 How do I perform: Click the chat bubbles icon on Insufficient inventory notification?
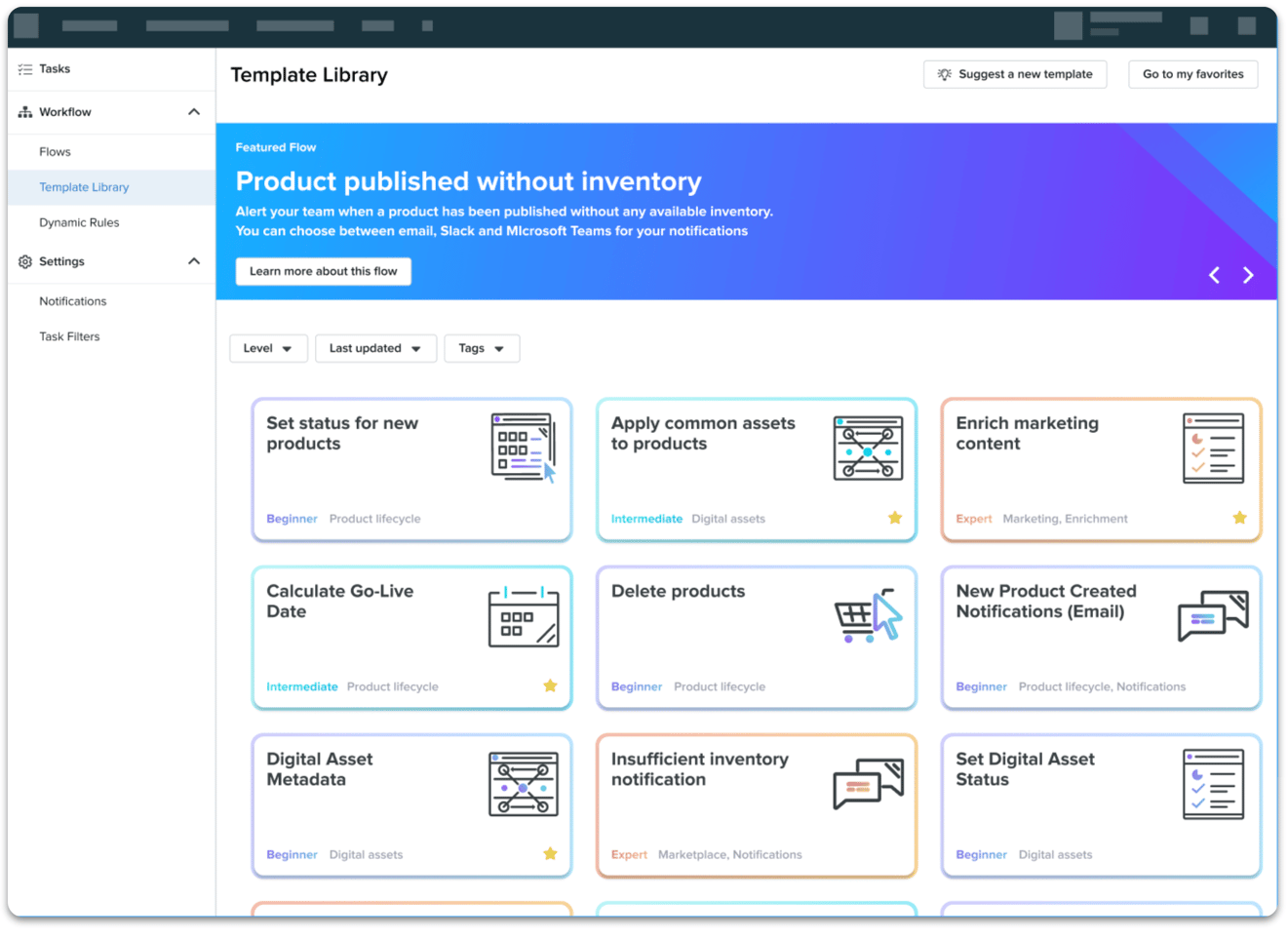[x=868, y=784]
